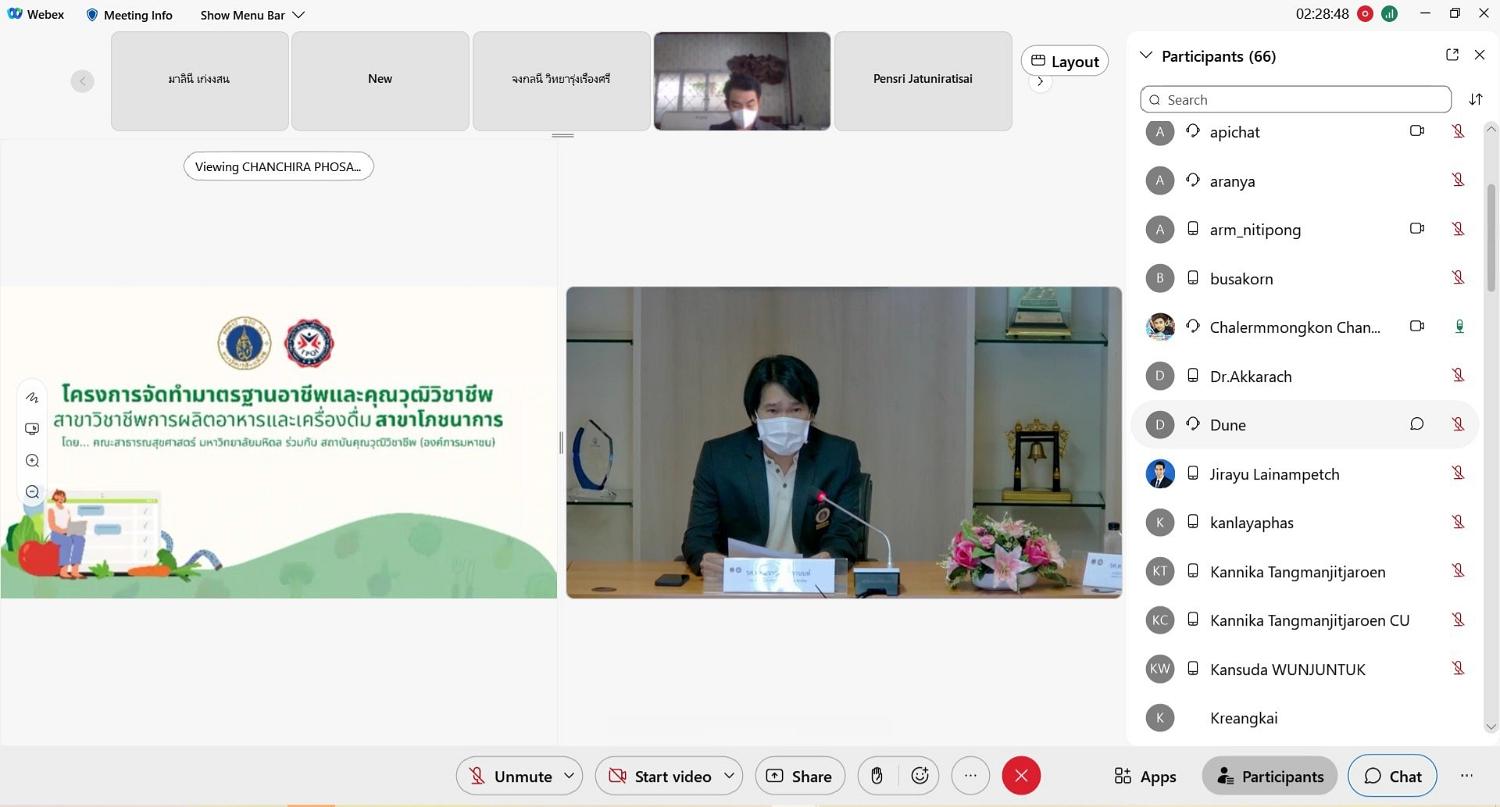Image resolution: width=1500 pixels, height=807 pixels.
Task: Open the Unmute audio options arrow
Action: pyautogui.click(x=569, y=776)
